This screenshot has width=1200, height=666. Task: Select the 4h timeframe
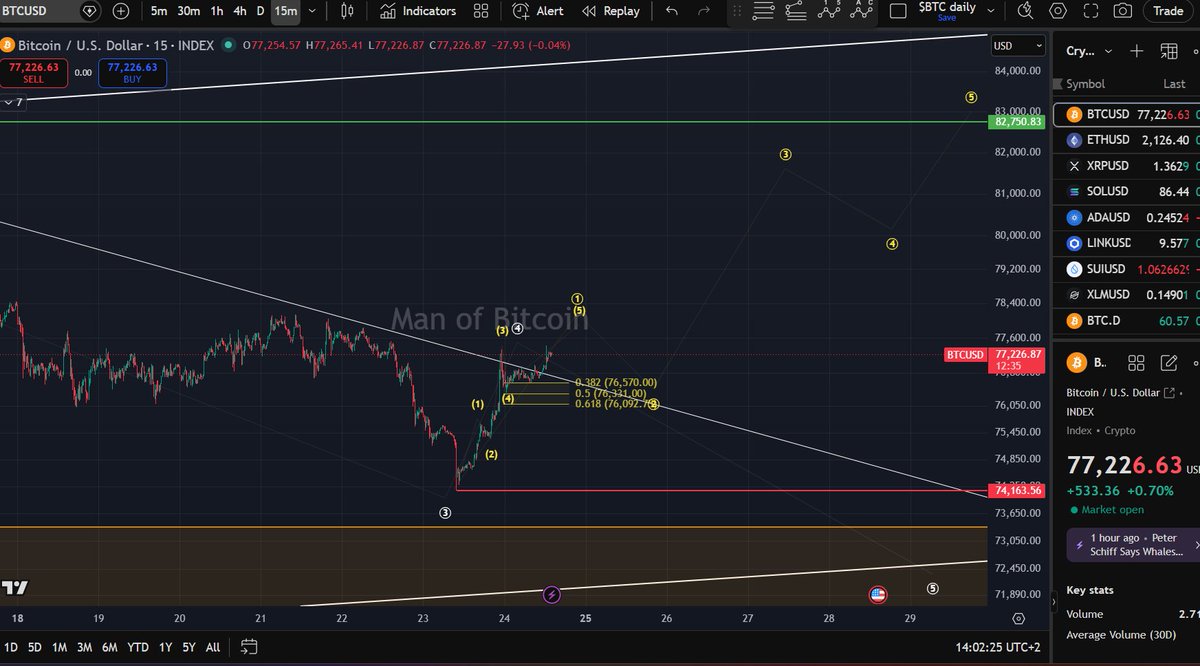(240, 11)
